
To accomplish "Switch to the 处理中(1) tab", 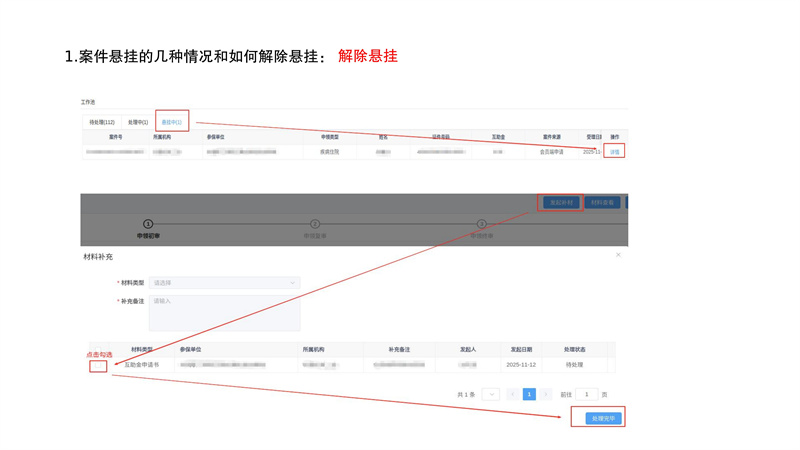I will 138,122.
